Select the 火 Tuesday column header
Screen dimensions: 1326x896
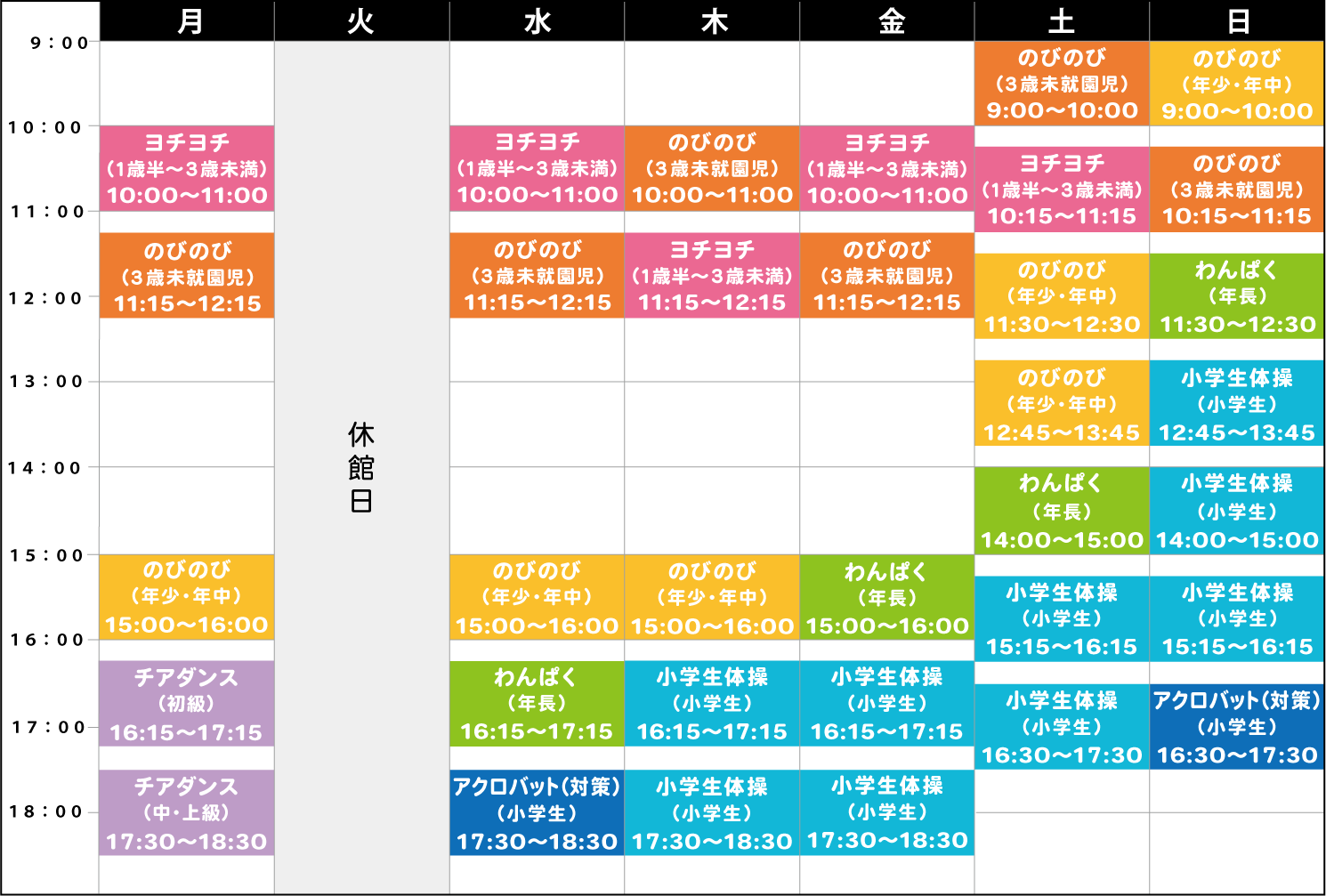click(x=361, y=20)
